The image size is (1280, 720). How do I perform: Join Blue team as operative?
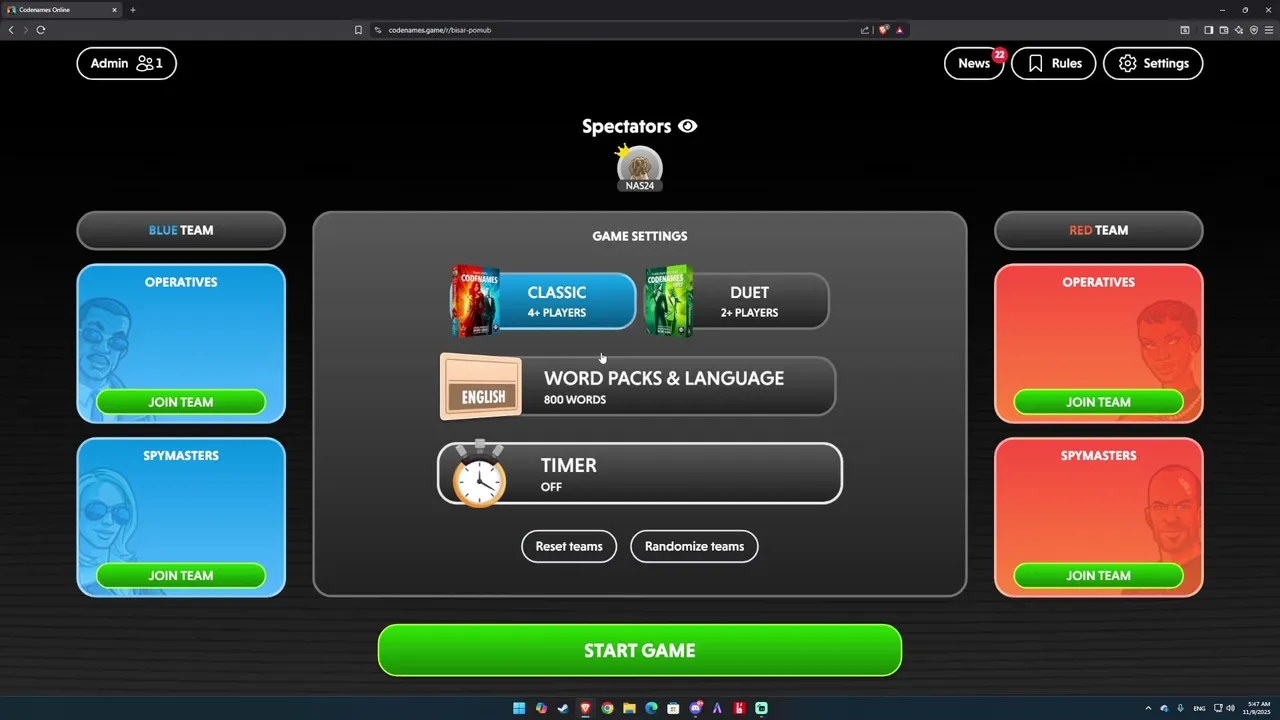(x=181, y=402)
